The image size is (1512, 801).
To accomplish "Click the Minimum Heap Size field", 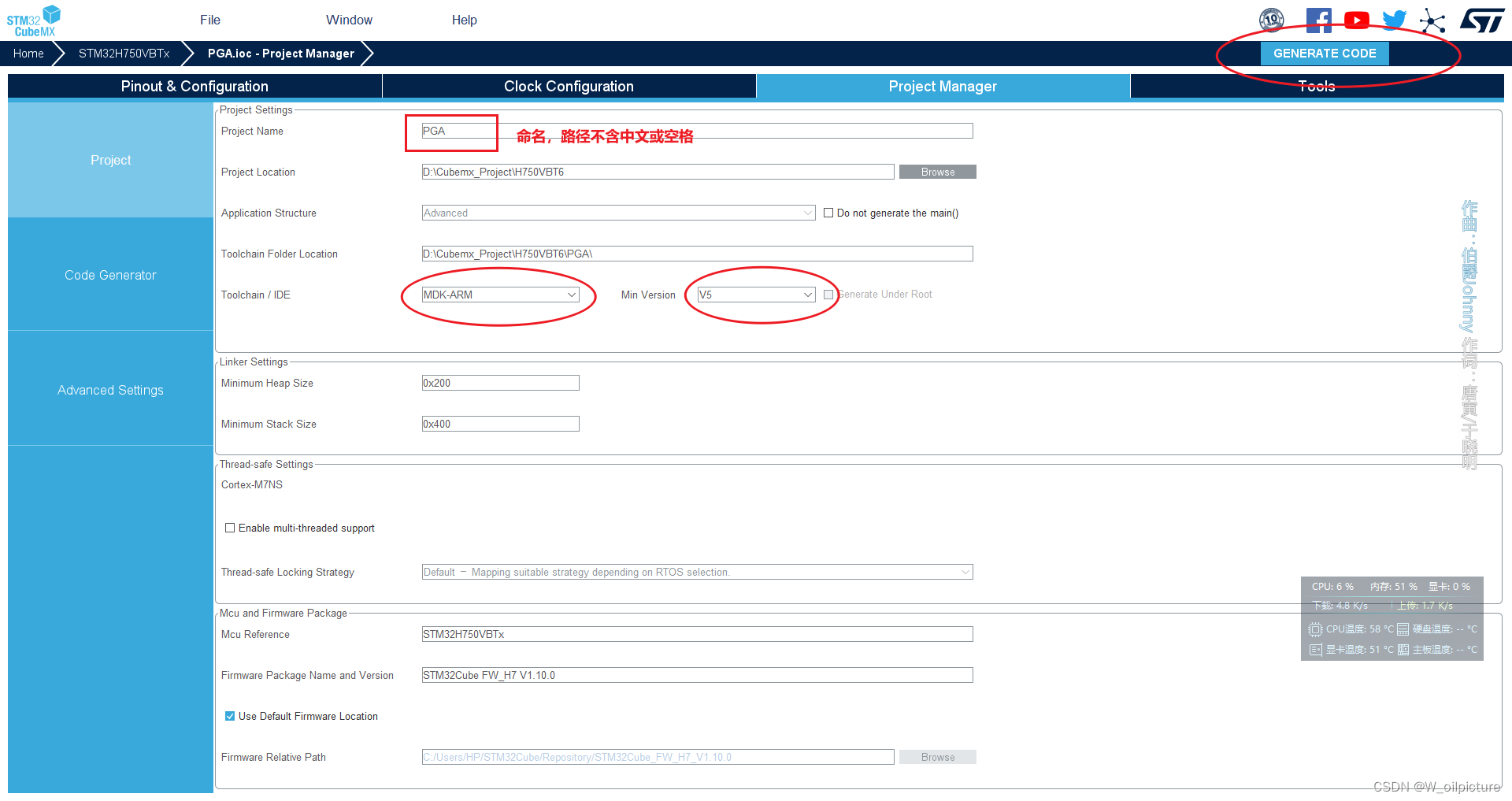I will click(x=501, y=383).
